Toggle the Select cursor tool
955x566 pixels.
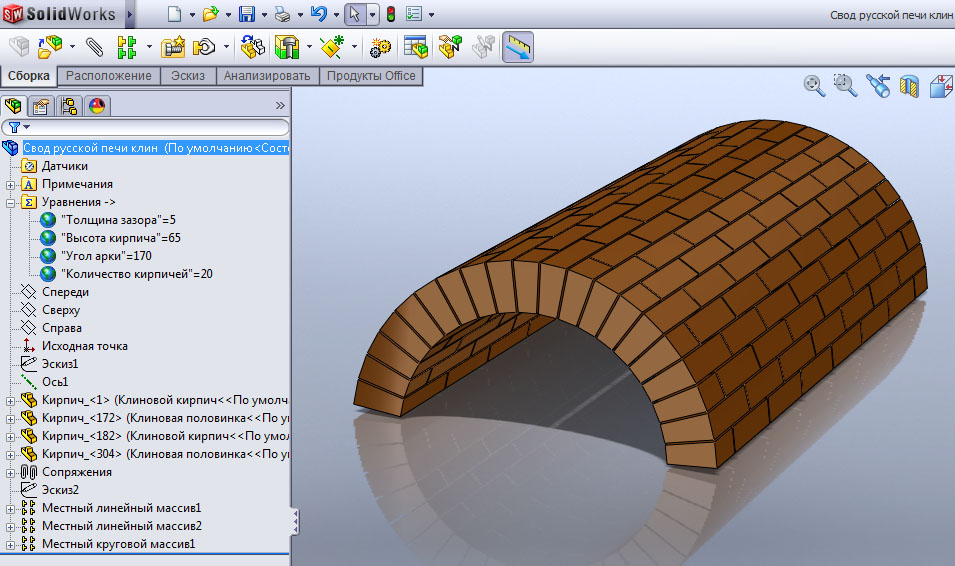tap(354, 14)
